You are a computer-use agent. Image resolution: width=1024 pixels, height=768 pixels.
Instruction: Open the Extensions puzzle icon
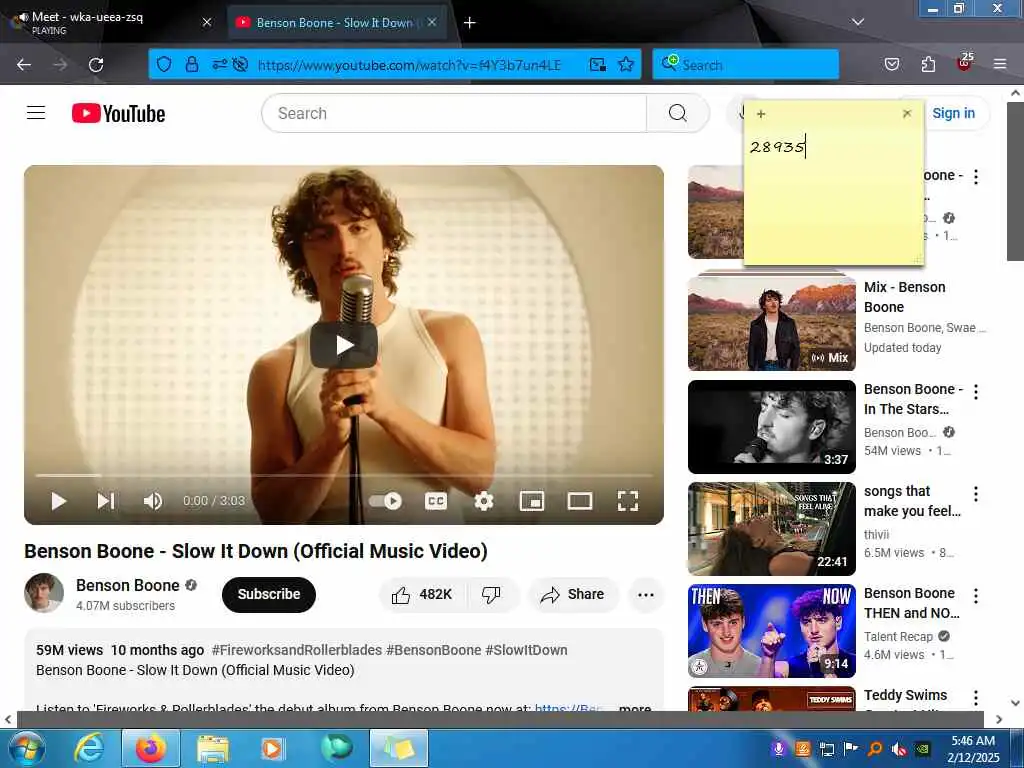pyautogui.click(x=928, y=64)
